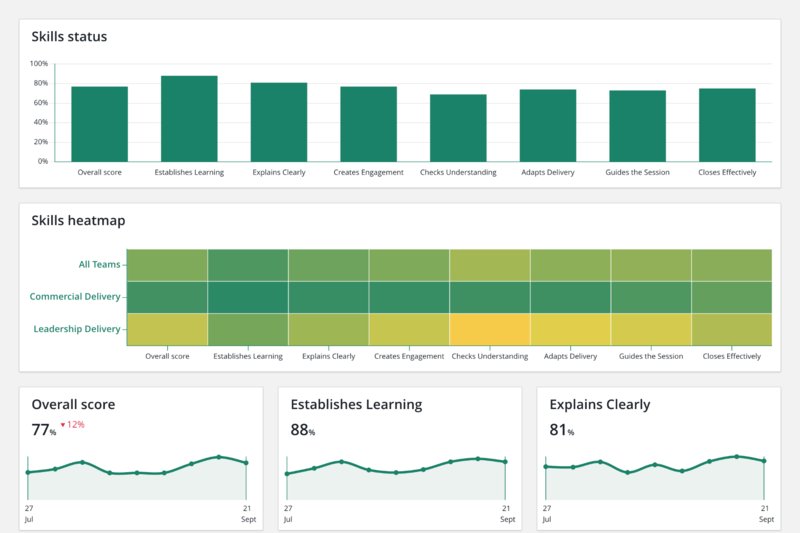Select Commercial Delivery Closes Effectively heatmap cell
The height and width of the screenshot is (533, 800).
pos(732,297)
